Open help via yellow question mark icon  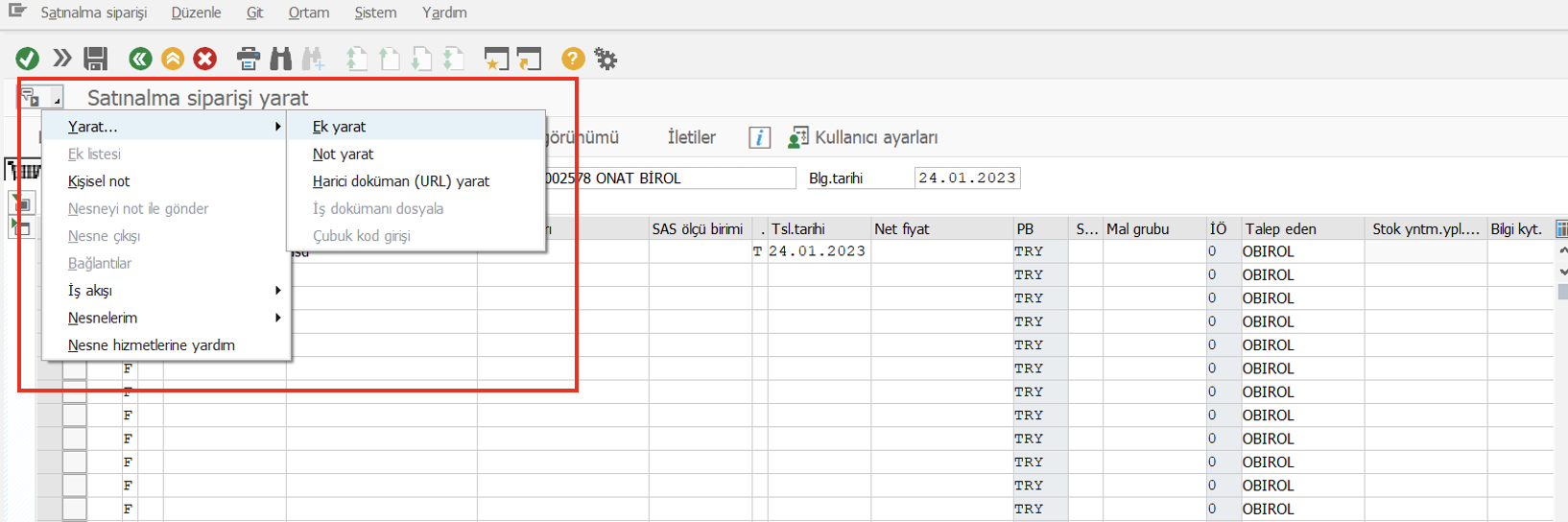click(x=573, y=59)
